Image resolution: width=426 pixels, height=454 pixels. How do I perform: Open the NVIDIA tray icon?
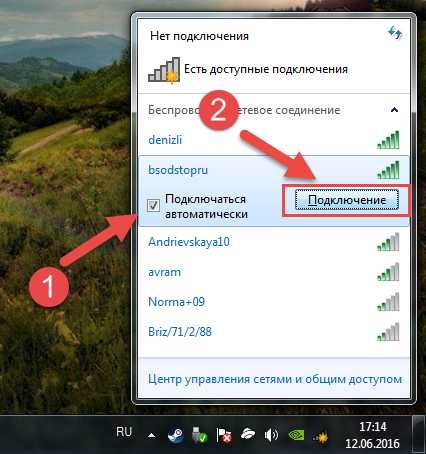(296, 435)
